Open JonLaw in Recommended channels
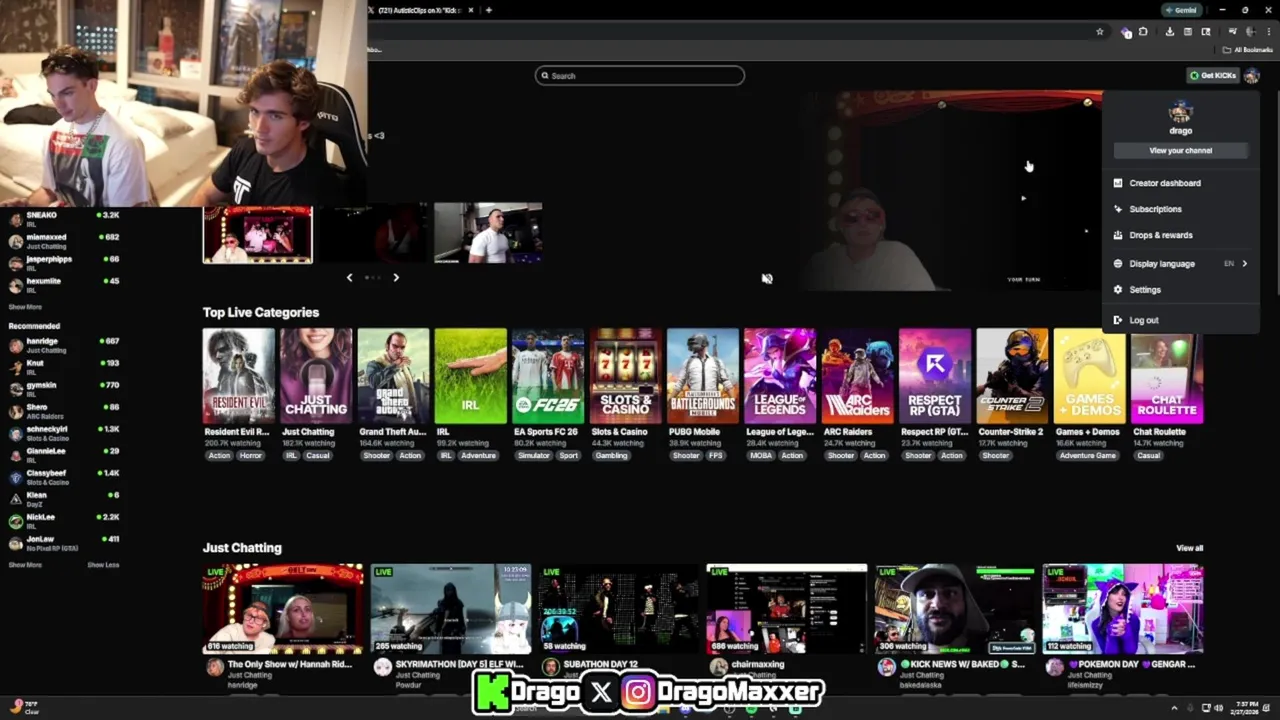The width and height of the screenshot is (1280, 720). (x=64, y=543)
